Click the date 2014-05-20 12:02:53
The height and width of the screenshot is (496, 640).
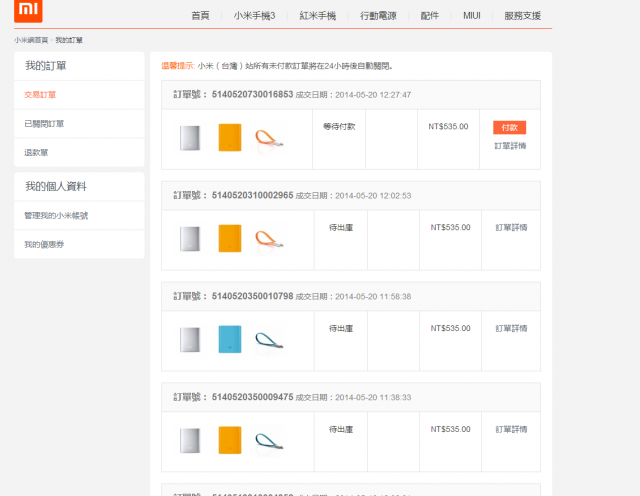[373, 196]
